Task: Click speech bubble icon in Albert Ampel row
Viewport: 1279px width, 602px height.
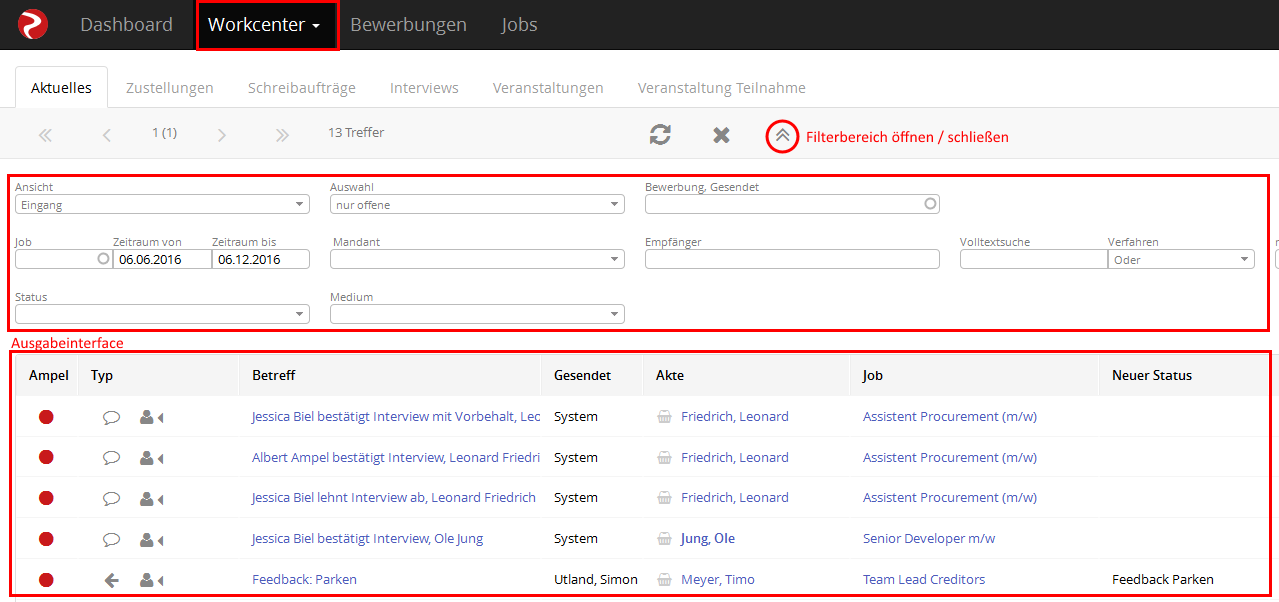Action: [x=111, y=458]
